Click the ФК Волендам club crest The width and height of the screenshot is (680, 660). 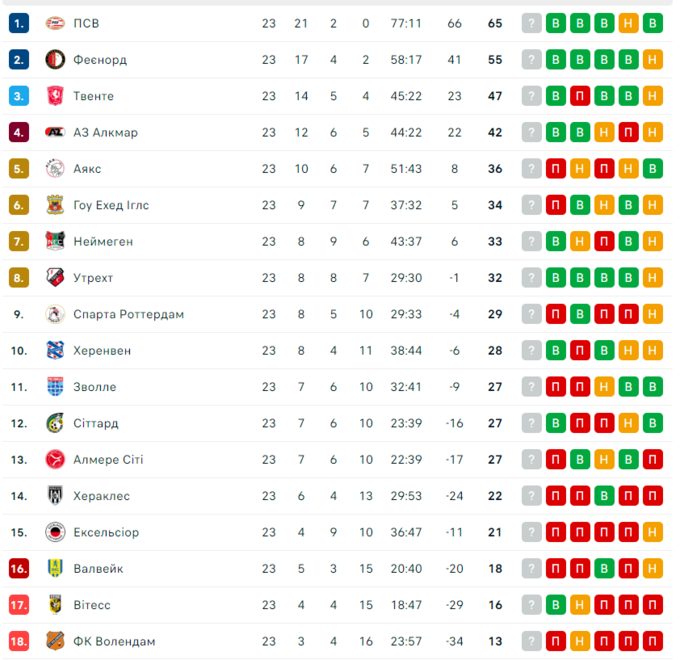pyautogui.click(x=55, y=641)
